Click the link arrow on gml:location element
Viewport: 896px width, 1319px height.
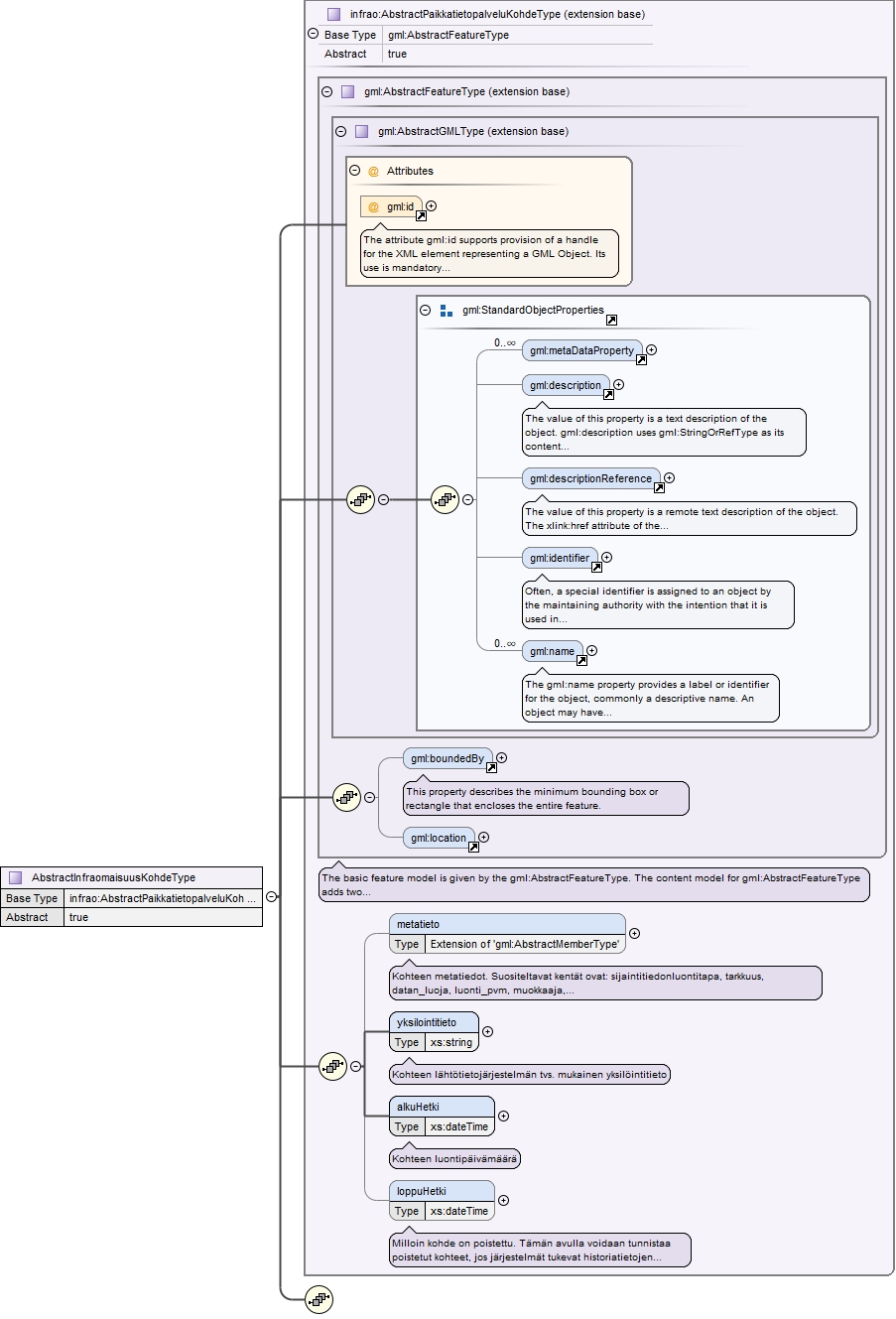pos(473,847)
